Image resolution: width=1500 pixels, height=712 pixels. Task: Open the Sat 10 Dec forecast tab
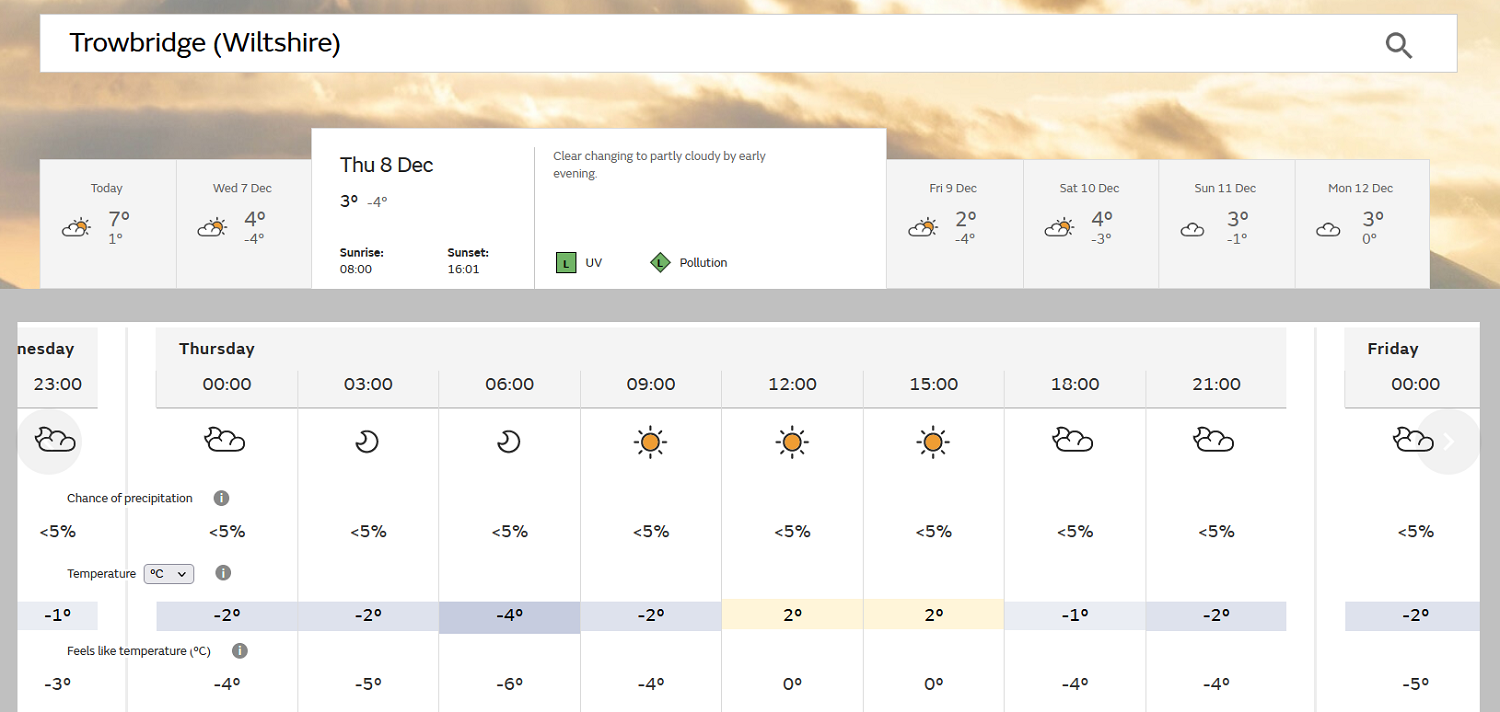[x=1089, y=223]
